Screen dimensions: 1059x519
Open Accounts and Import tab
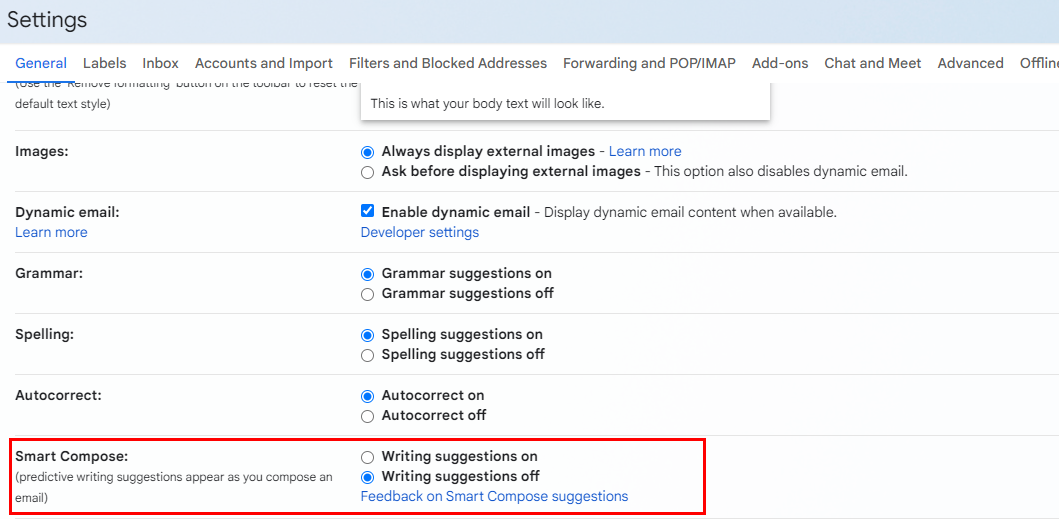pyautogui.click(x=264, y=63)
